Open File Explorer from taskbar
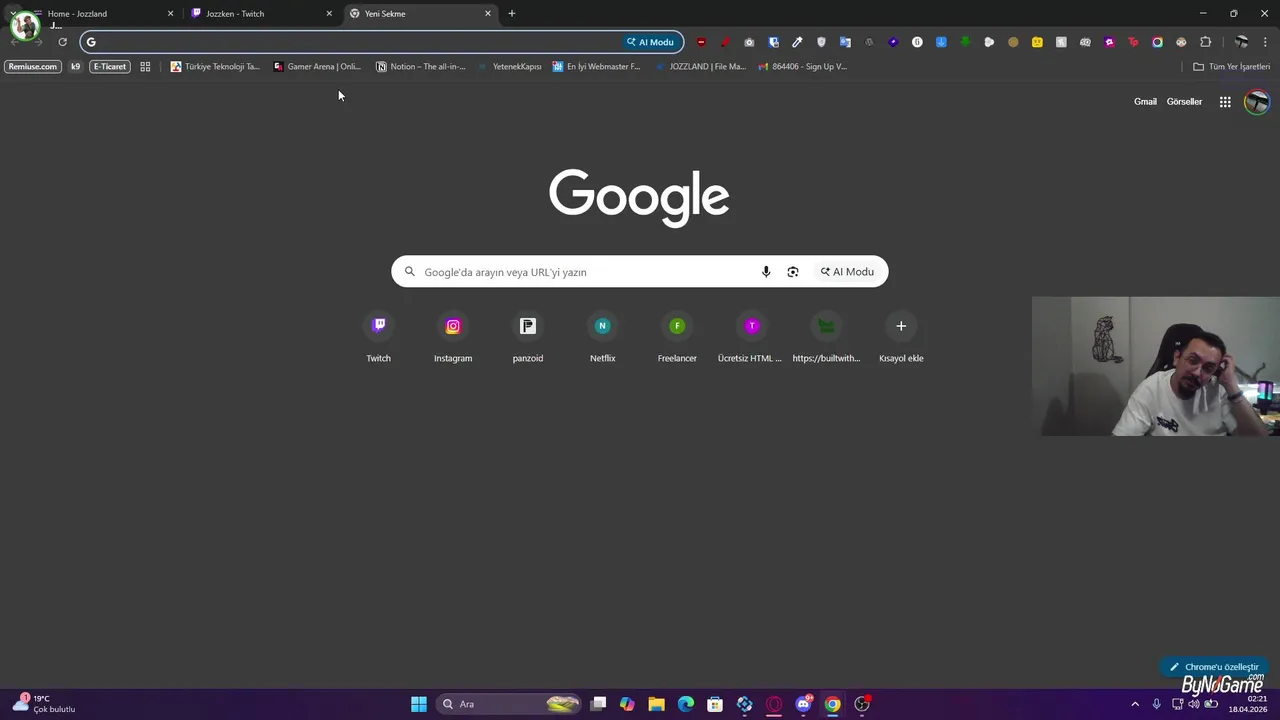The width and height of the screenshot is (1280, 720). pyautogui.click(x=656, y=704)
